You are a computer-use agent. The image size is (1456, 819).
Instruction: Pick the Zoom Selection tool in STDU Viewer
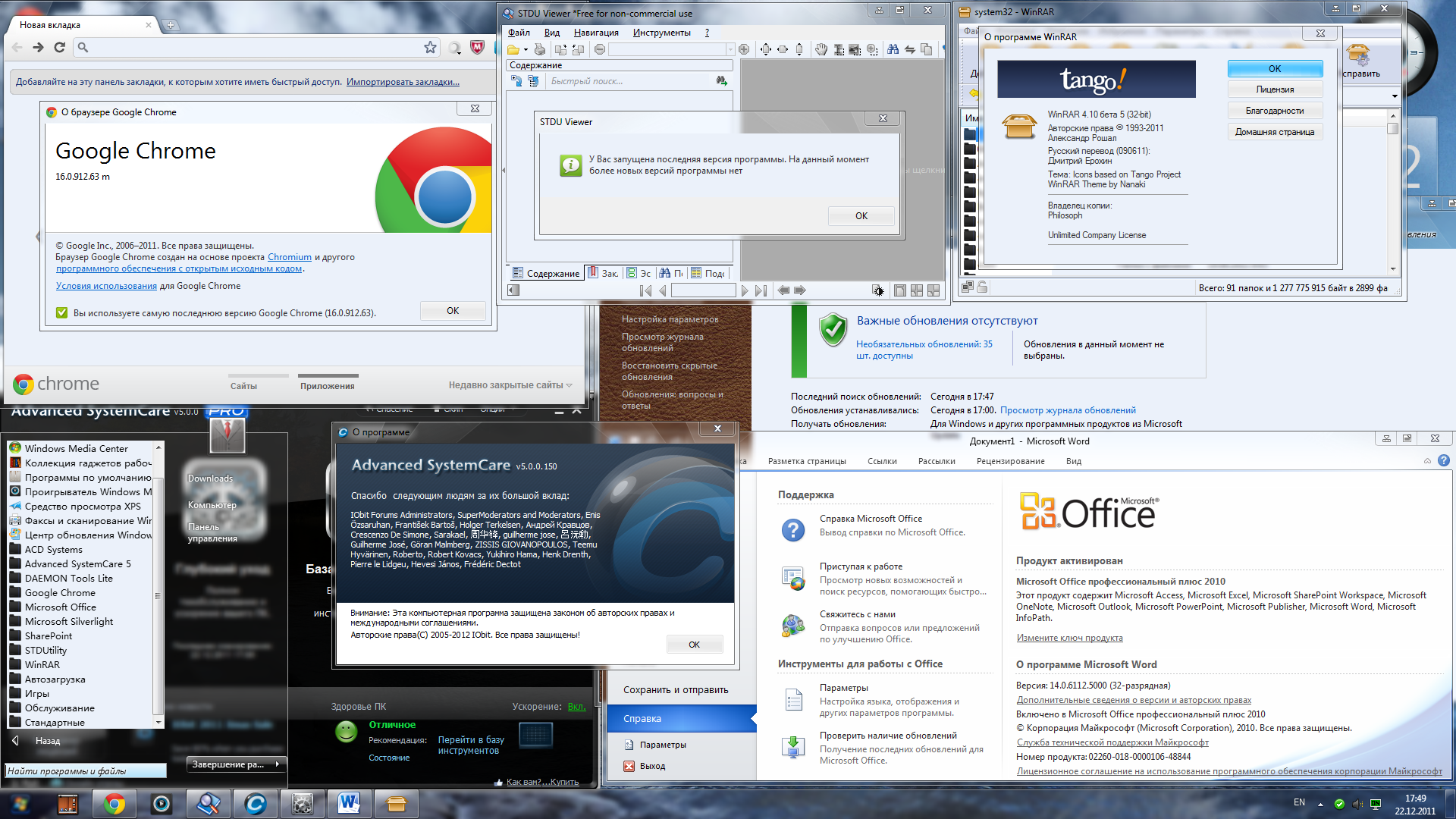point(872,50)
